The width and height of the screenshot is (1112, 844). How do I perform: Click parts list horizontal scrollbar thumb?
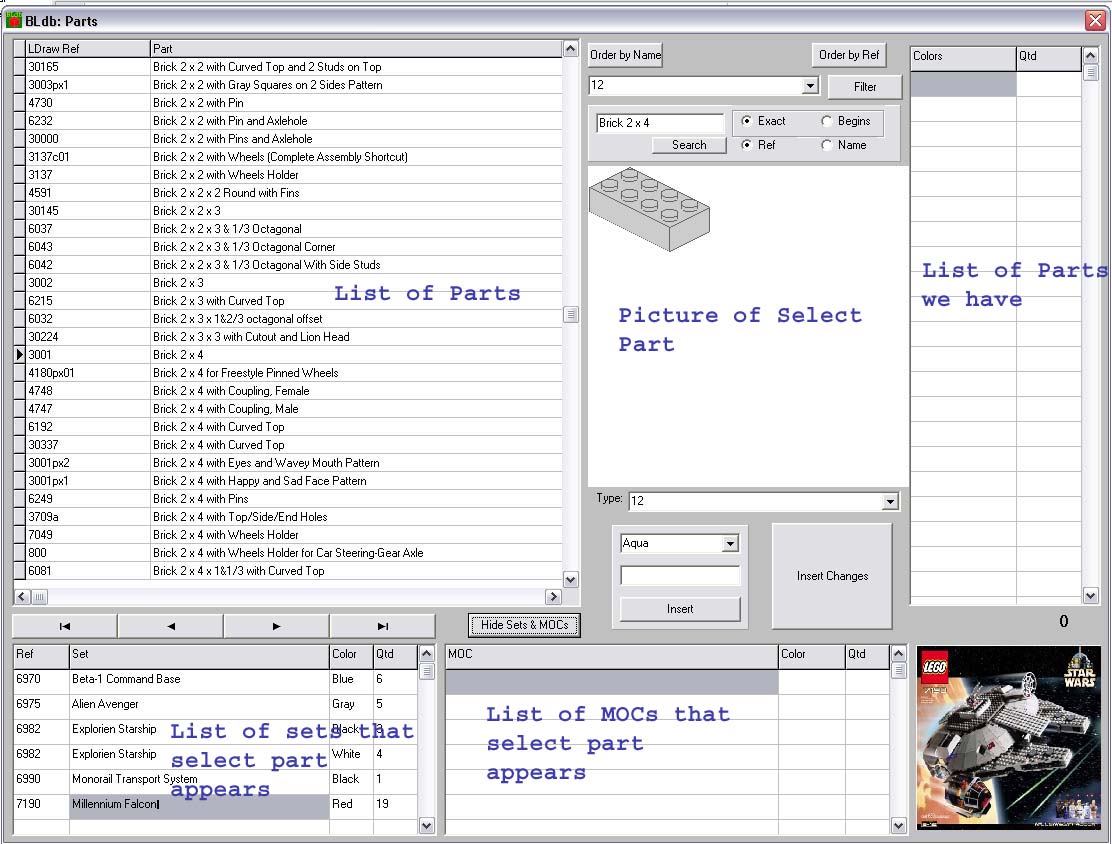pos(40,596)
